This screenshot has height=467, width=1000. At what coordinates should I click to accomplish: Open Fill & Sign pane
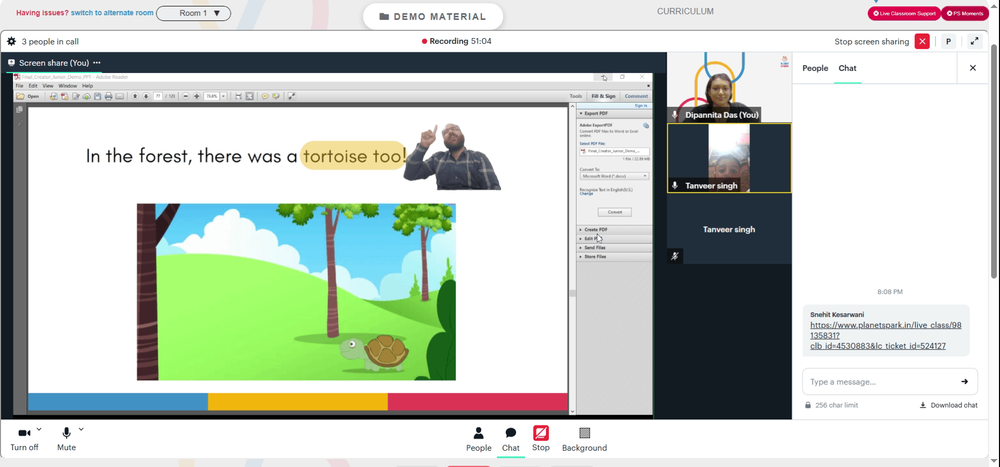(x=603, y=96)
